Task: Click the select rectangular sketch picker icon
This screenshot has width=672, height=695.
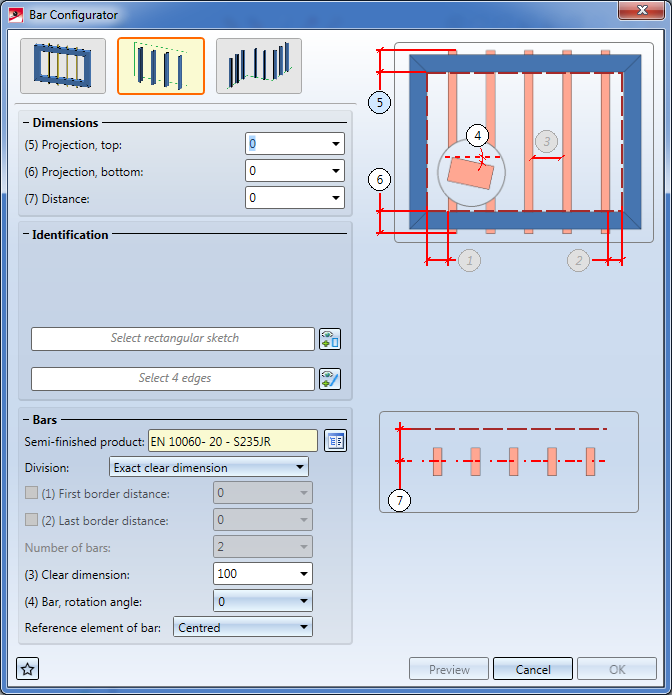Action: (330, 339)
